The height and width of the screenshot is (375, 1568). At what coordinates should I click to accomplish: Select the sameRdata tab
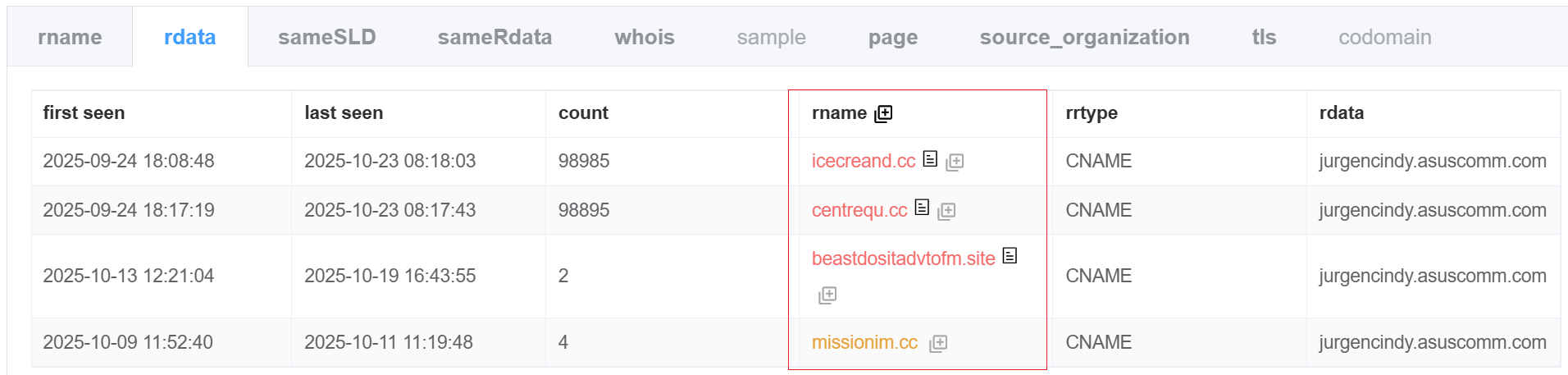[495, 37]
